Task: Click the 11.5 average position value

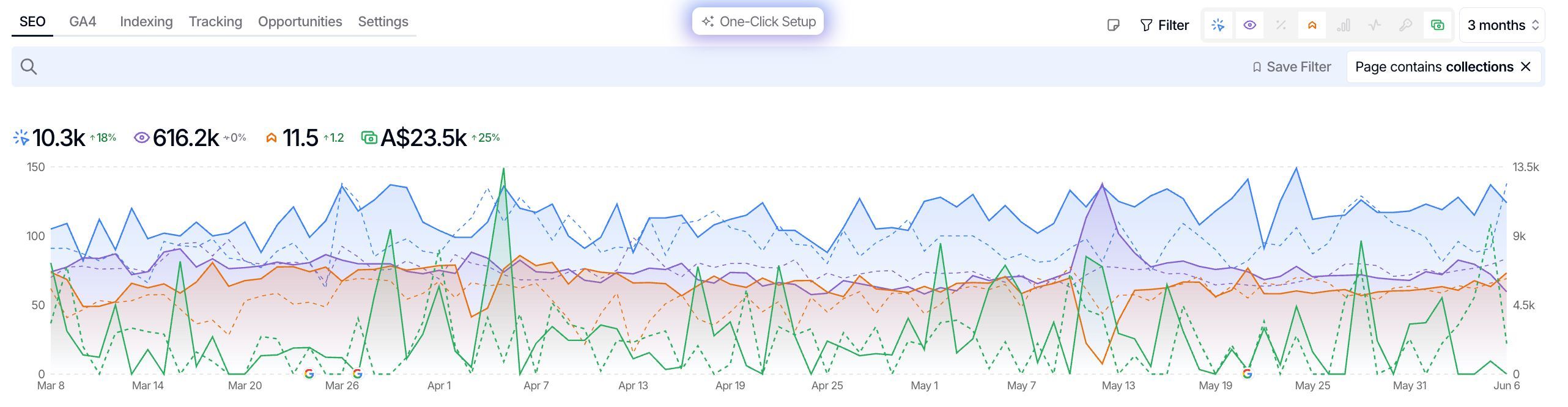Action: click(300, 138)
